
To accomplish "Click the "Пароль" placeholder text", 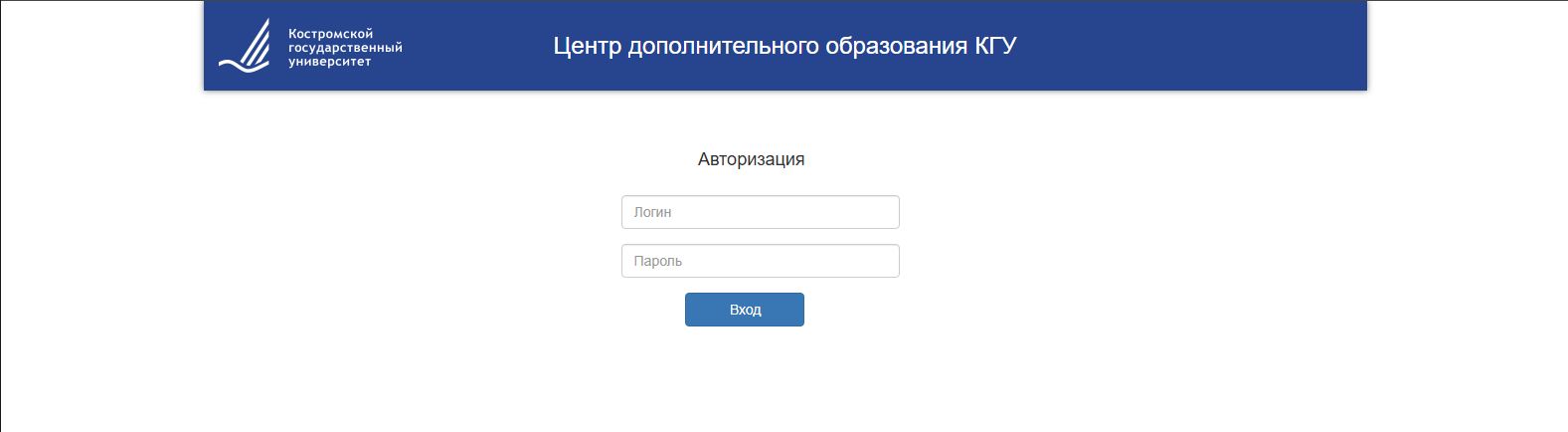I will coord(657,261).
